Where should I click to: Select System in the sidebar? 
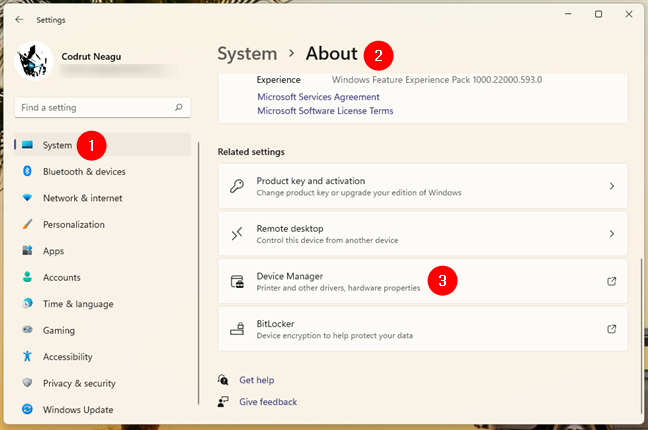pos(102,145)
